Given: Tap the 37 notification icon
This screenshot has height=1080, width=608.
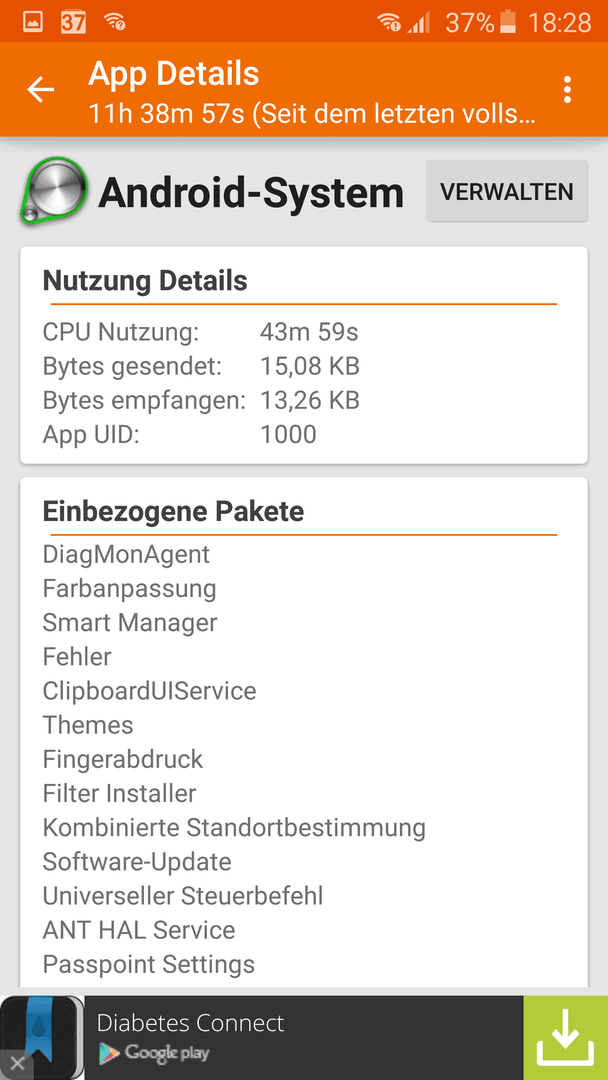Looking at the screenshot, I should [73, 22].
